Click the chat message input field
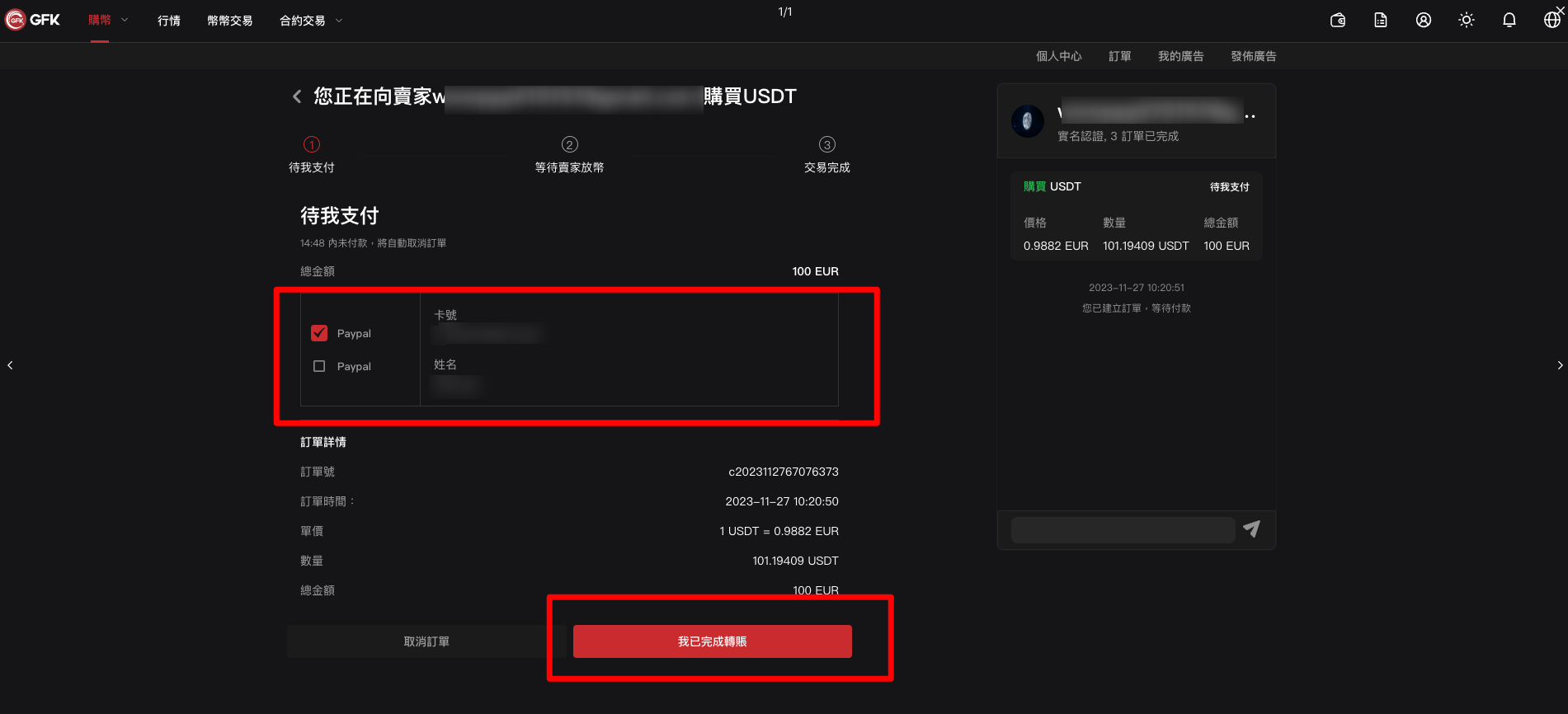 [1123, 530]
